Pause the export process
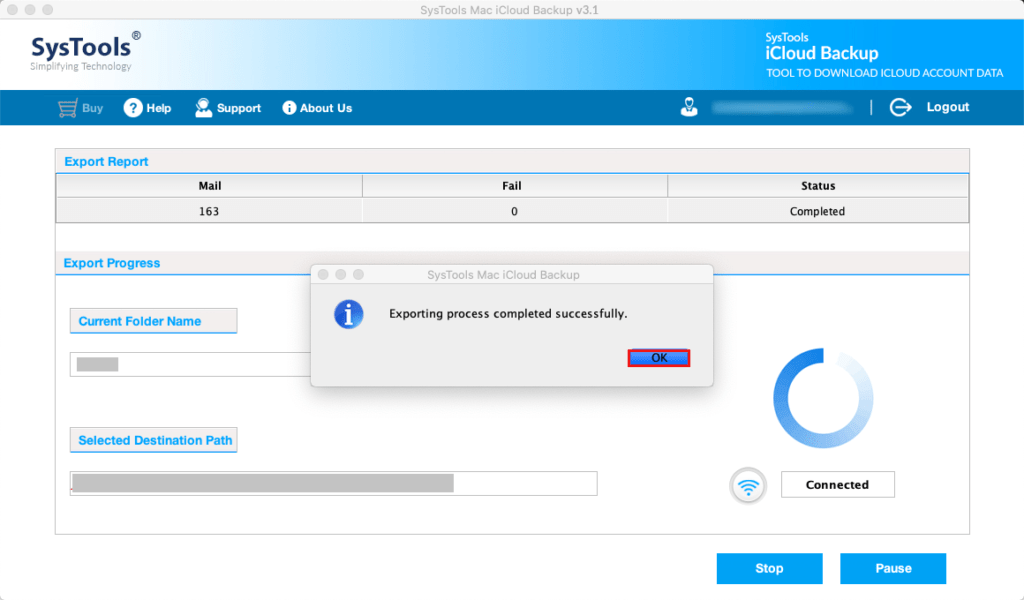Screen dimensions: 1024x600 [893, 568]
